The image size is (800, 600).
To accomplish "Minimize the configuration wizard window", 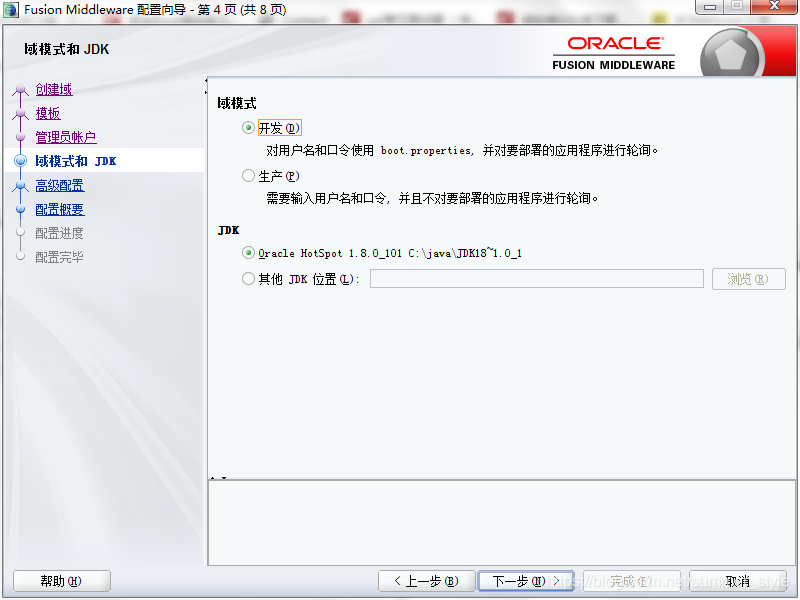I will tap(710, 7).
